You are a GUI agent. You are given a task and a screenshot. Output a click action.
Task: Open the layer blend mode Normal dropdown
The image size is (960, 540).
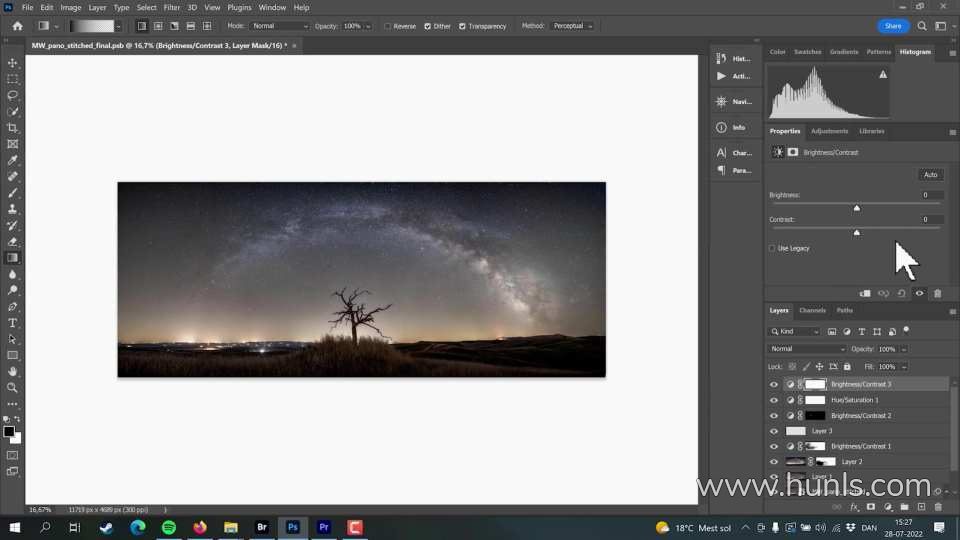[x=807, y=349]
